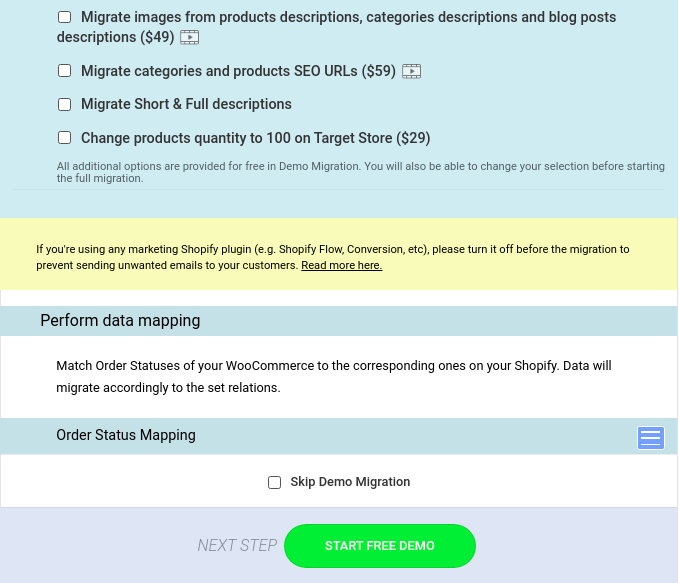Enable migrating images from descriptions checkbox

65,17
